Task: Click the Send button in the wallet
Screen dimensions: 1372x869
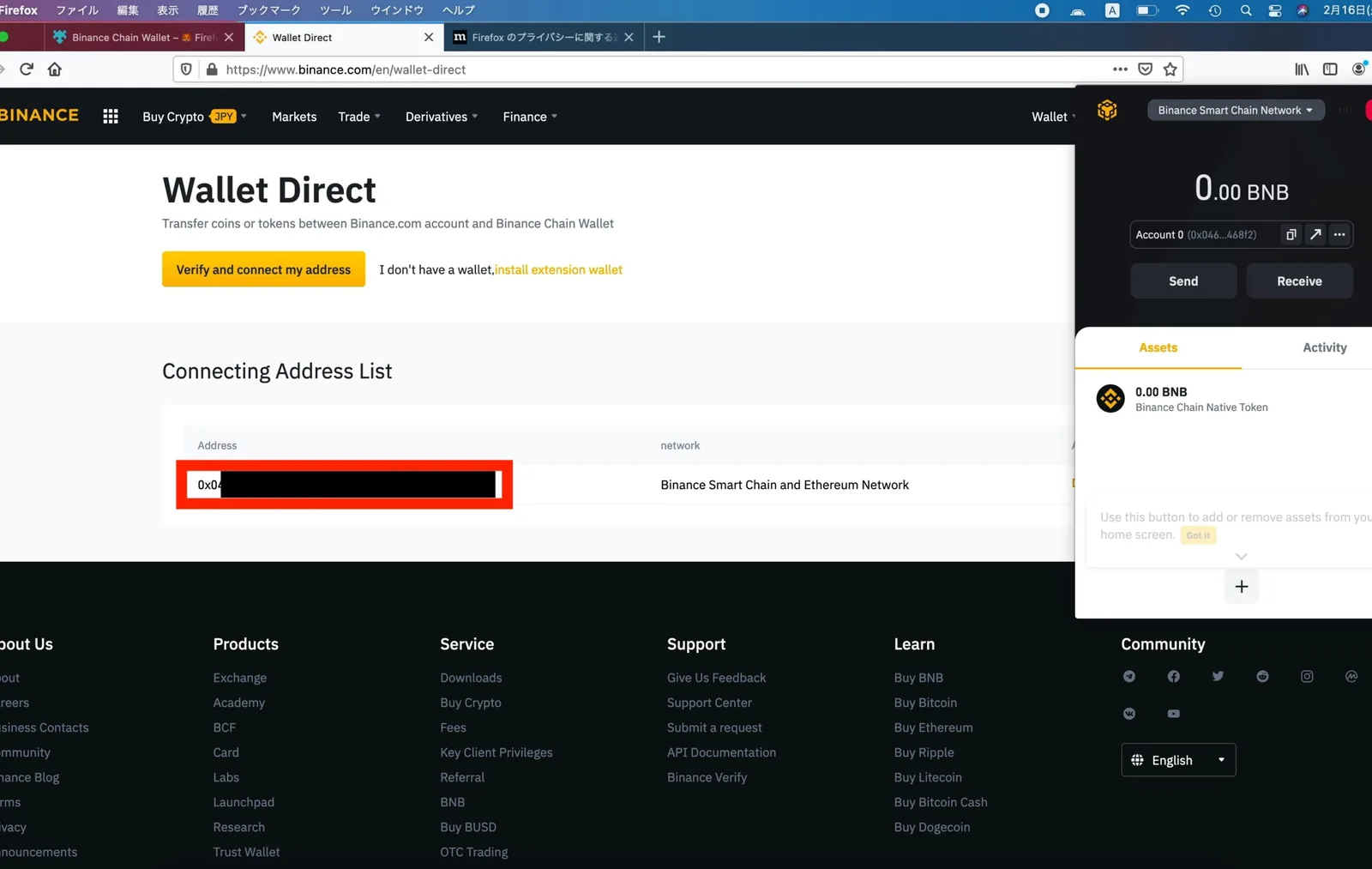Action: tap(1183, 281)
